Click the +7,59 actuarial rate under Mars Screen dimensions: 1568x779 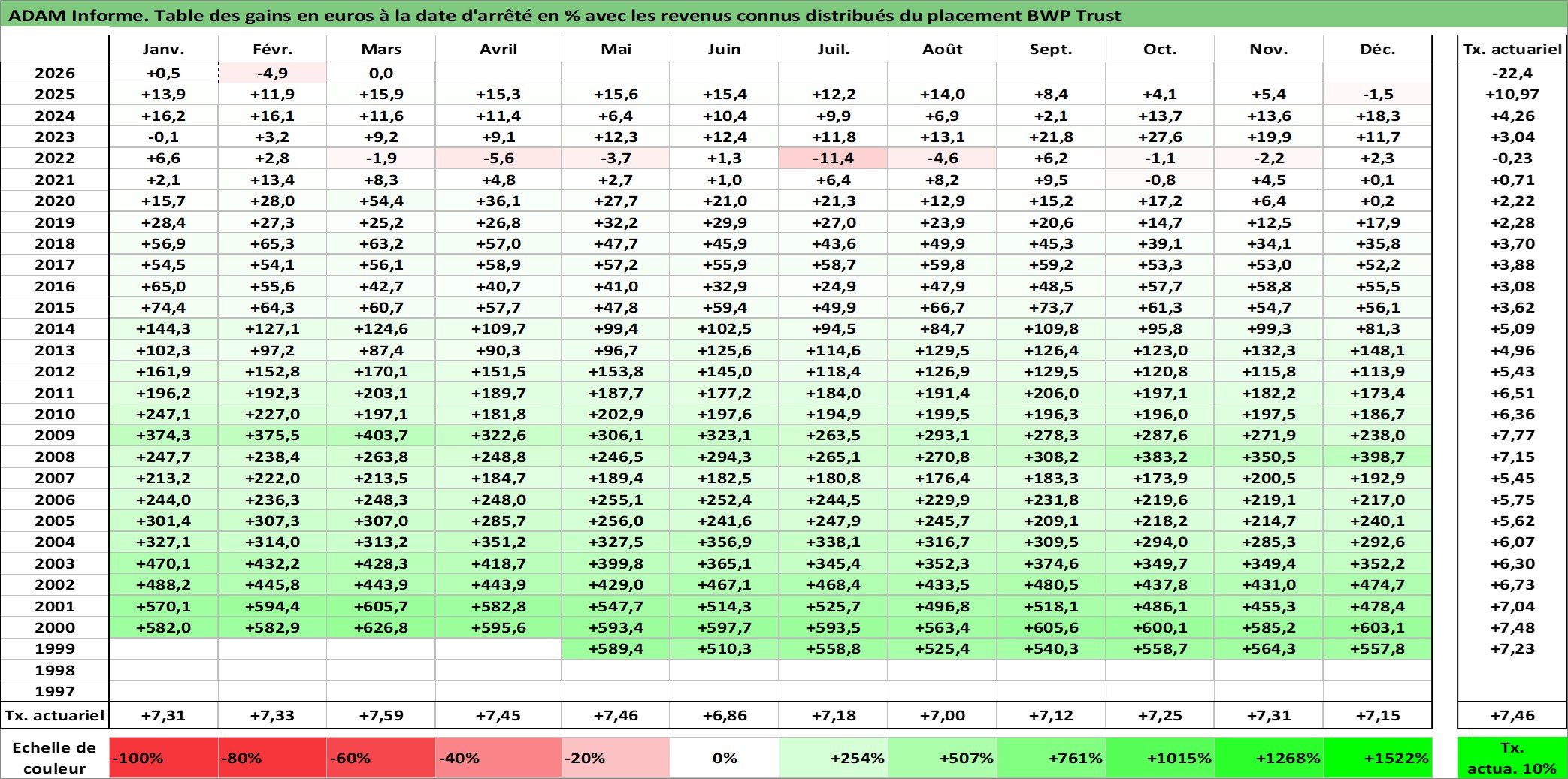381,715
